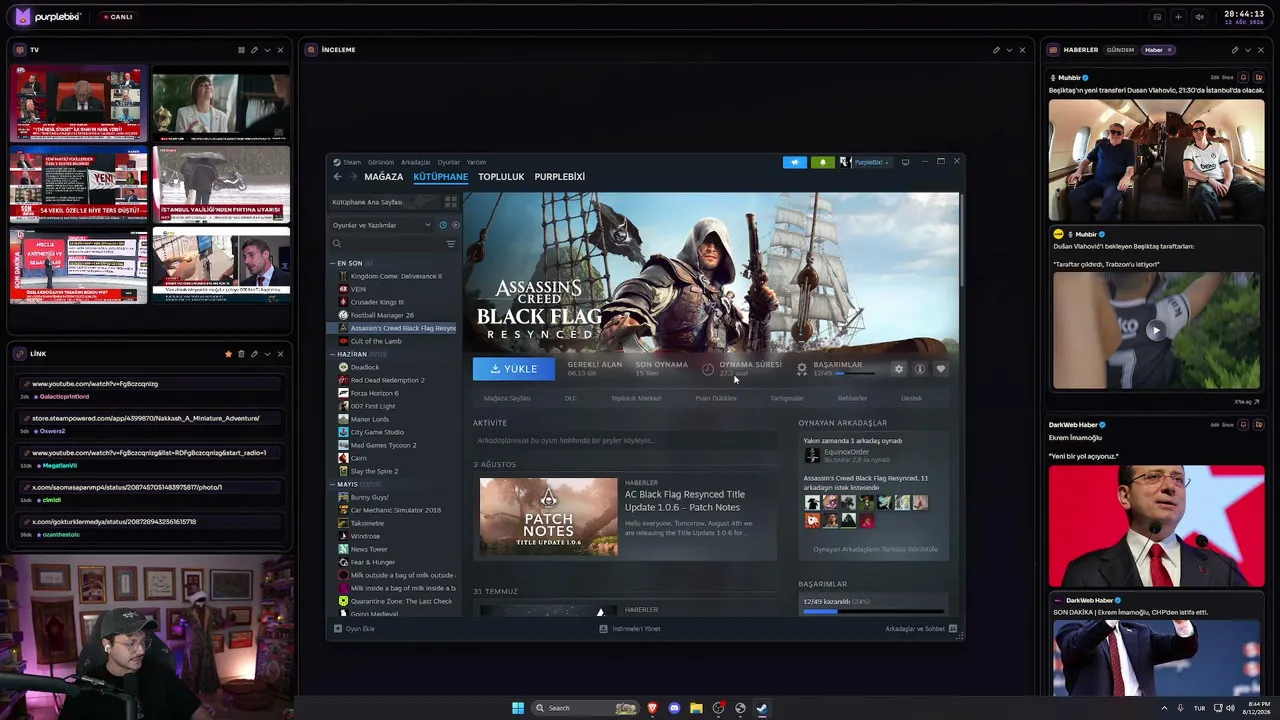1280x720 pixels.
Task: Click the activity comment input box
Action: point(625,441)
